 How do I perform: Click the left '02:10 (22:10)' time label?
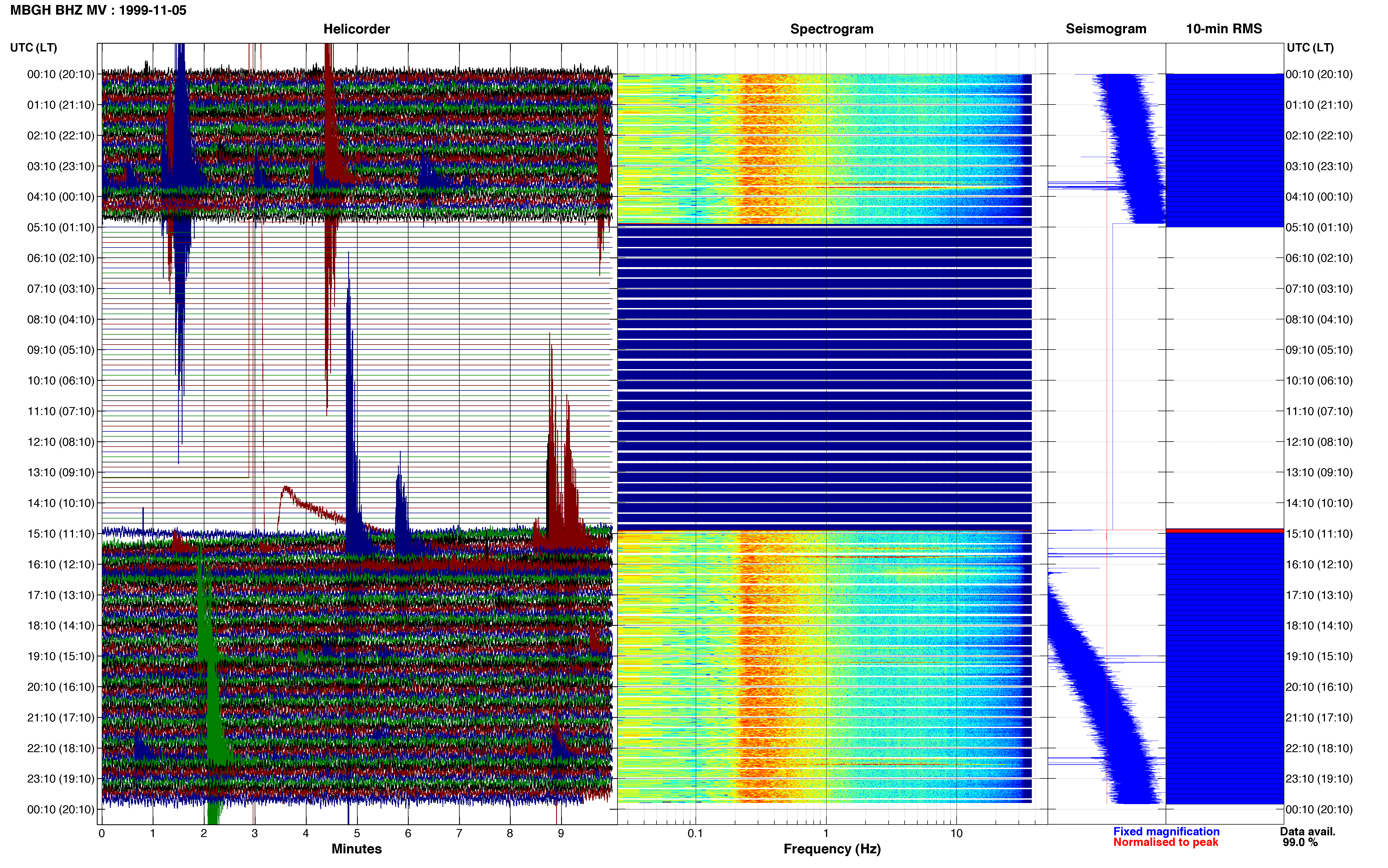[x=60, y=135]
